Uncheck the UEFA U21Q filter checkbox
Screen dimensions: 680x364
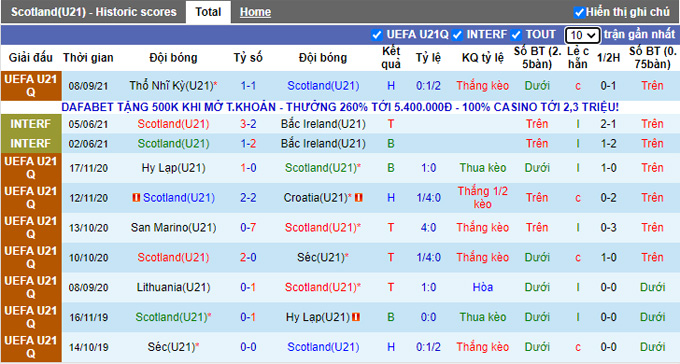(377, 35)
